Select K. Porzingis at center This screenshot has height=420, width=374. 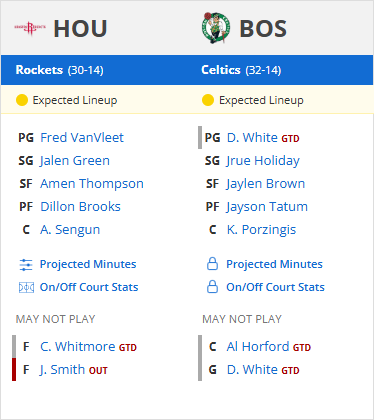[x=261, y=230]
